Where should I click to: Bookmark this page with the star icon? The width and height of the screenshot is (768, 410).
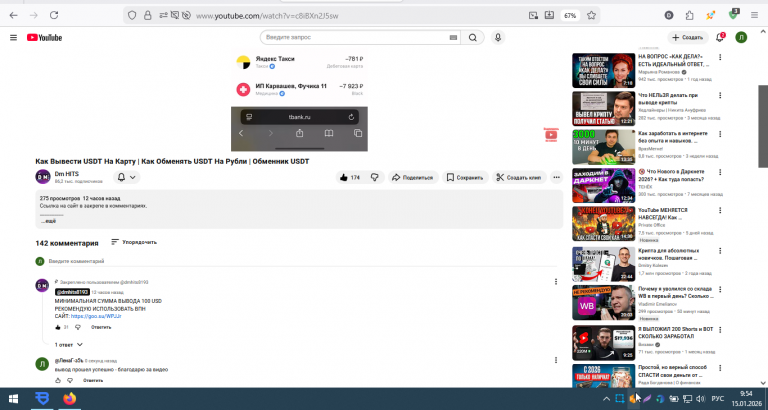(591, 16)
